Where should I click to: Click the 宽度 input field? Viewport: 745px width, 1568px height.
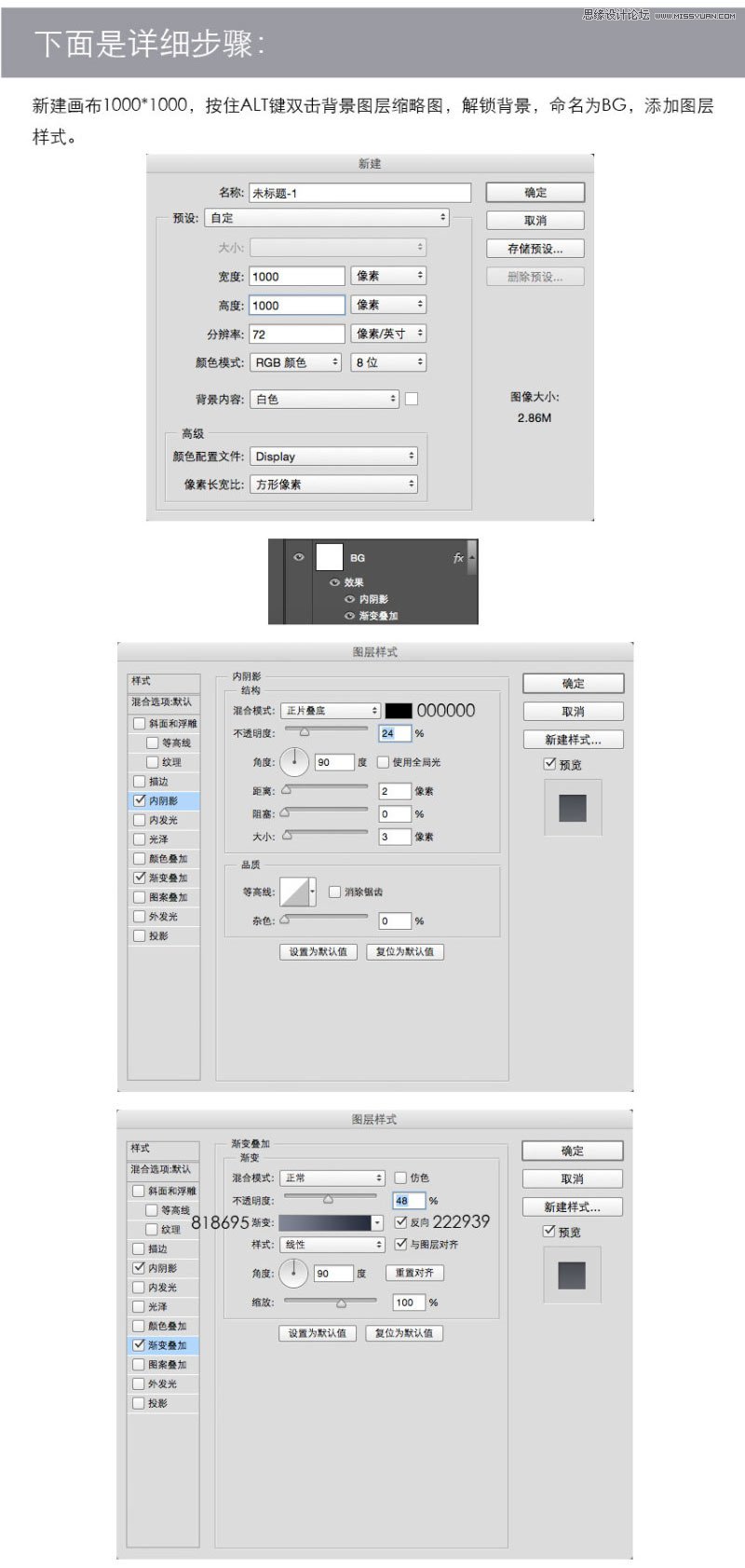click(297, 276)
